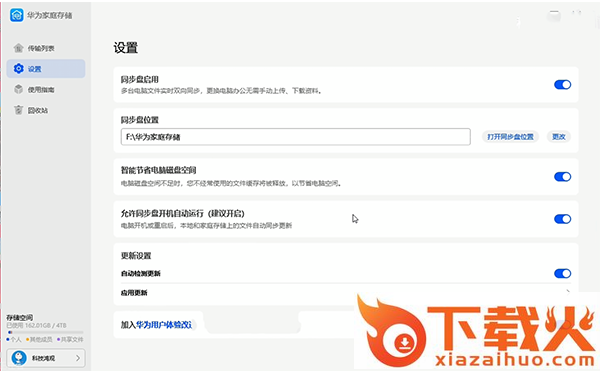Click the 共享文件 storage legend label
This screenshot has width=602, height=371.
click(72, 340)
